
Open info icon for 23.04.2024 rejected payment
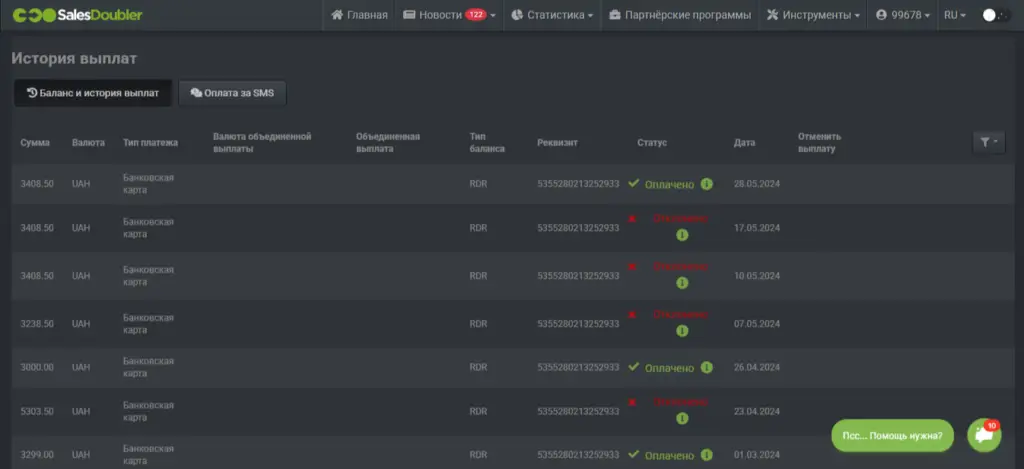tap(682, 418)
